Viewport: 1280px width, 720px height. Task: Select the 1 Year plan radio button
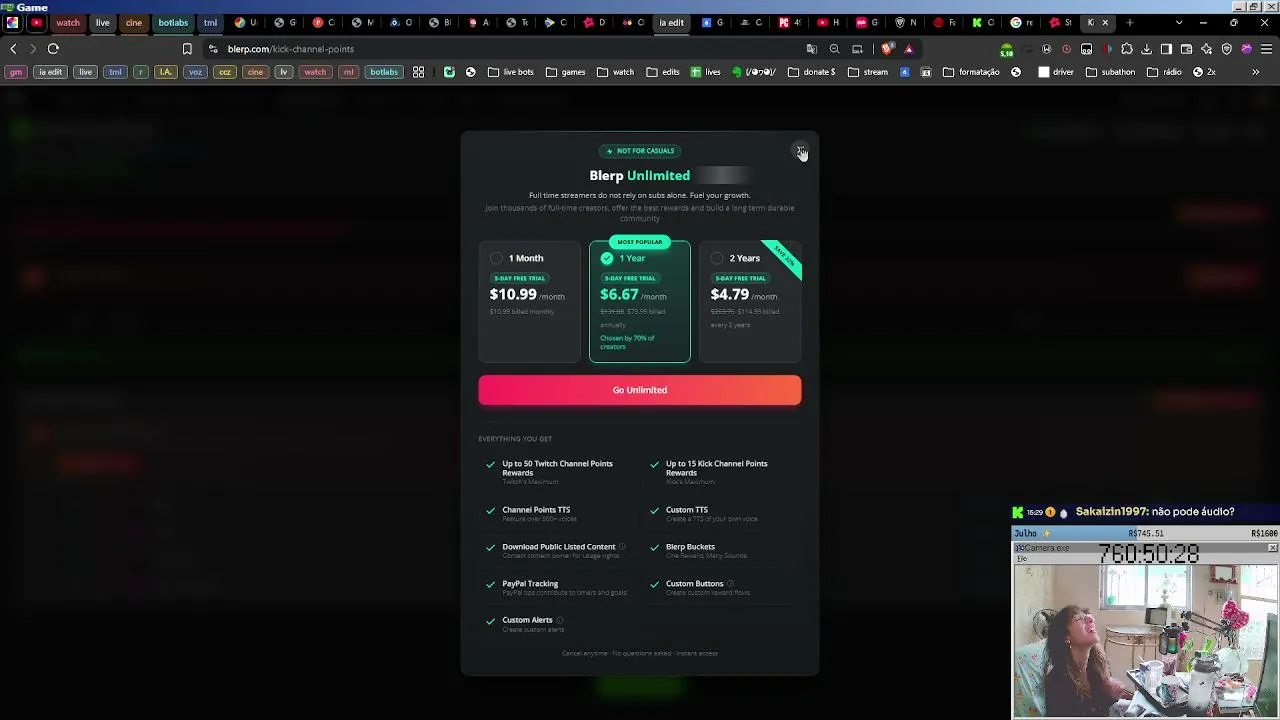[607, 258]
